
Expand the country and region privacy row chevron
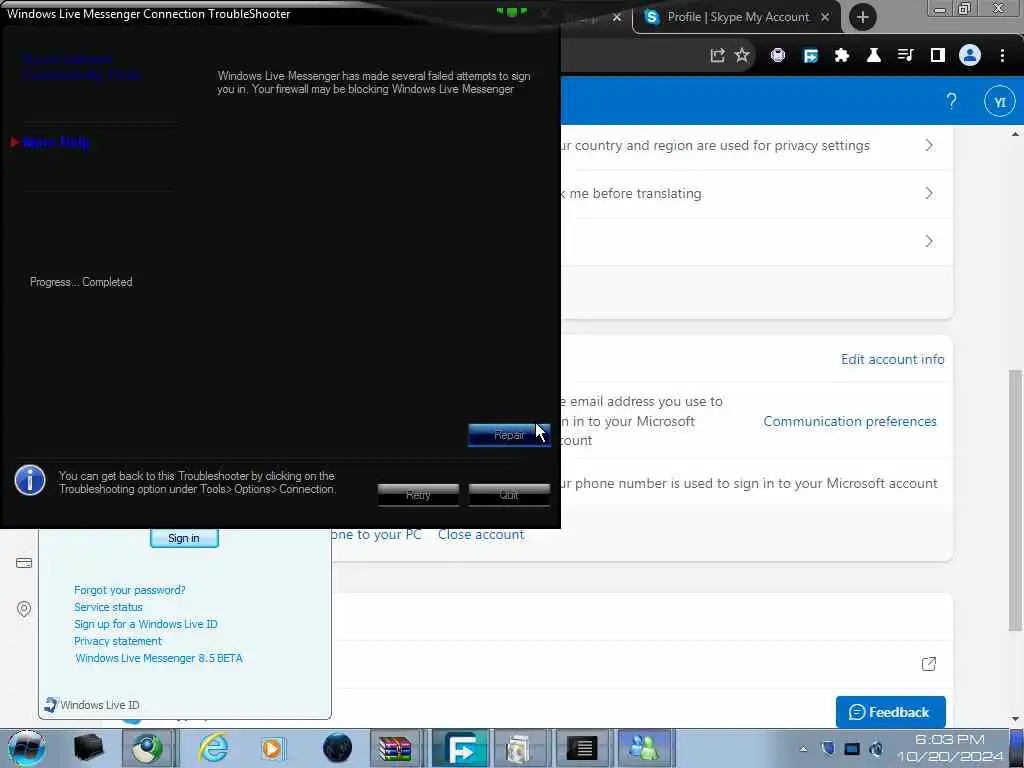coord(929,146)
